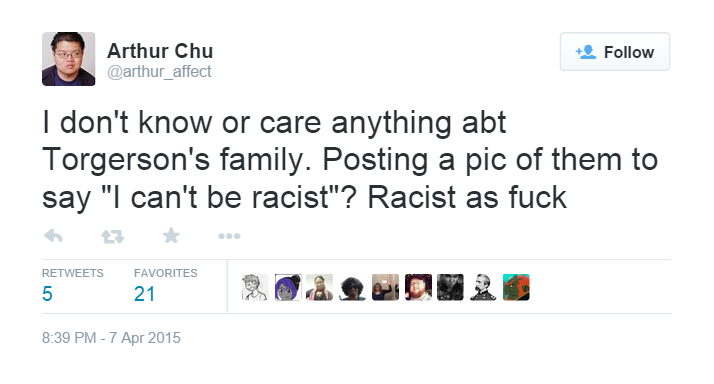Follow Arthur Chu with the Follow button
The width and height of the screenshot is (714, 384).
615,51
